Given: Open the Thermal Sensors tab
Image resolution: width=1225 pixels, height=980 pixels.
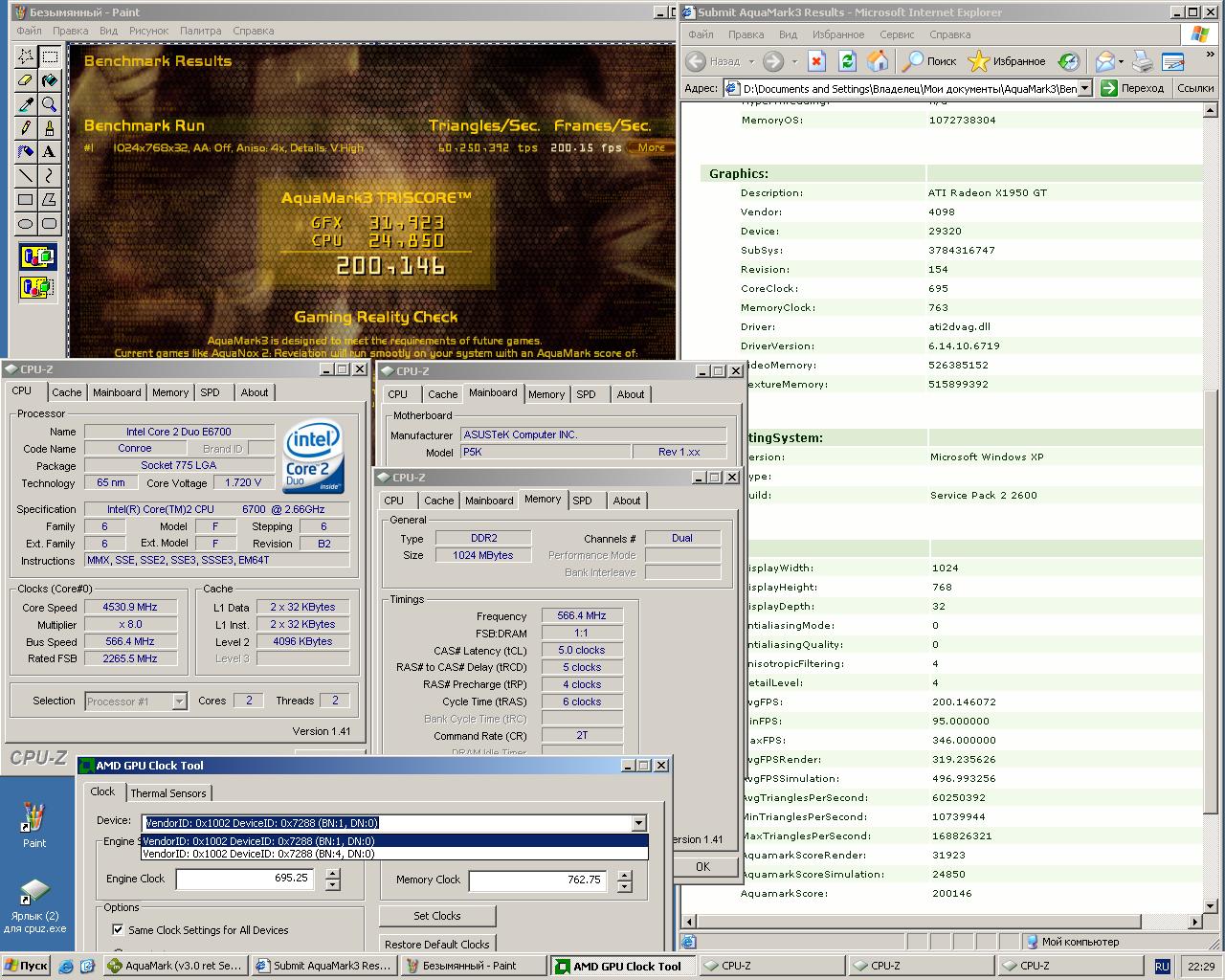Looking at the screenshot, I should pyautogui.click(x=168, y=793).
